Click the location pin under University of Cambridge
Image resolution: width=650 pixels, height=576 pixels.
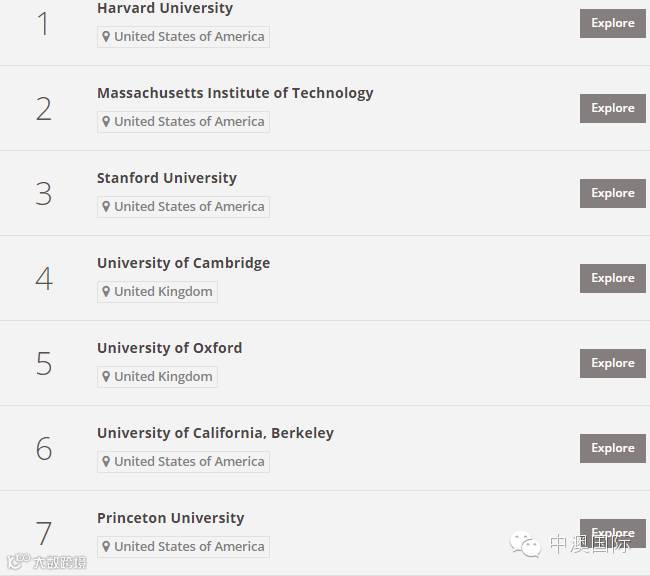pyautogui.click(x=106, y=292)
